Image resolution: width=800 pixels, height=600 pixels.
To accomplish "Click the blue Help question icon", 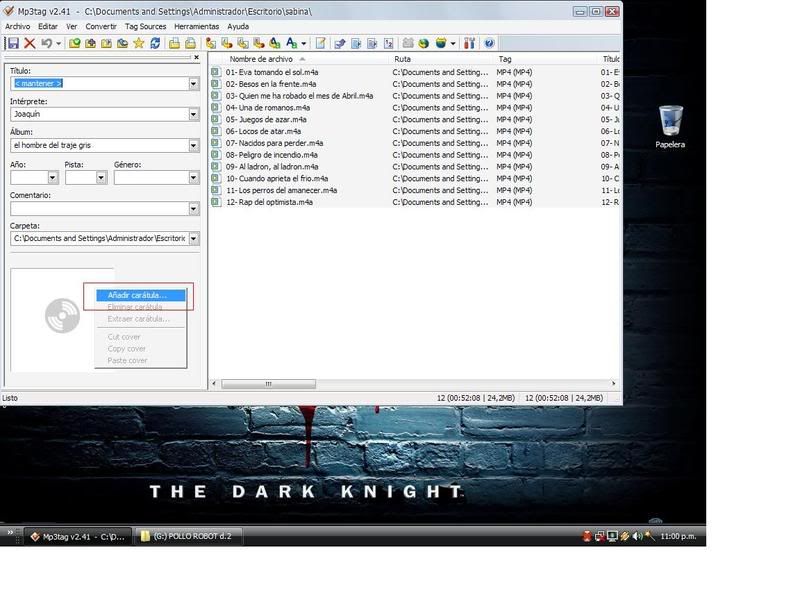I will [489, 43].
